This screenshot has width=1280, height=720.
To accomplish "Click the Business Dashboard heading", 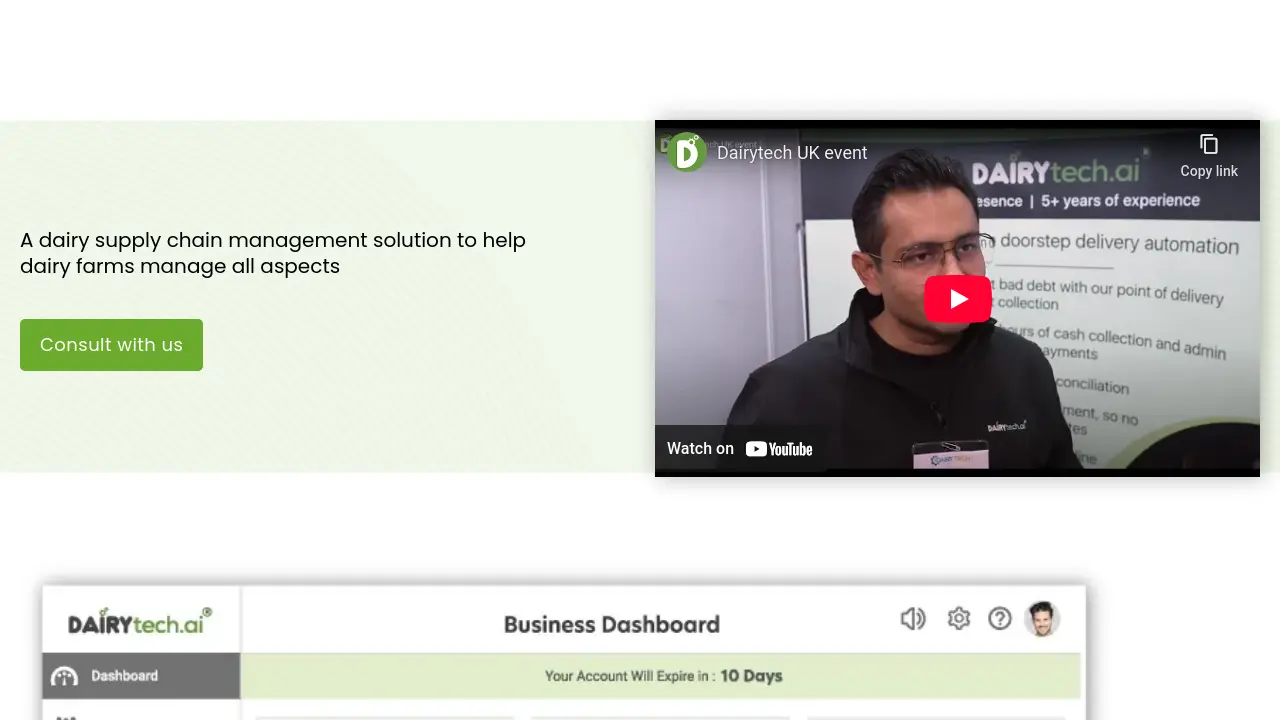I will click(612, 625).
